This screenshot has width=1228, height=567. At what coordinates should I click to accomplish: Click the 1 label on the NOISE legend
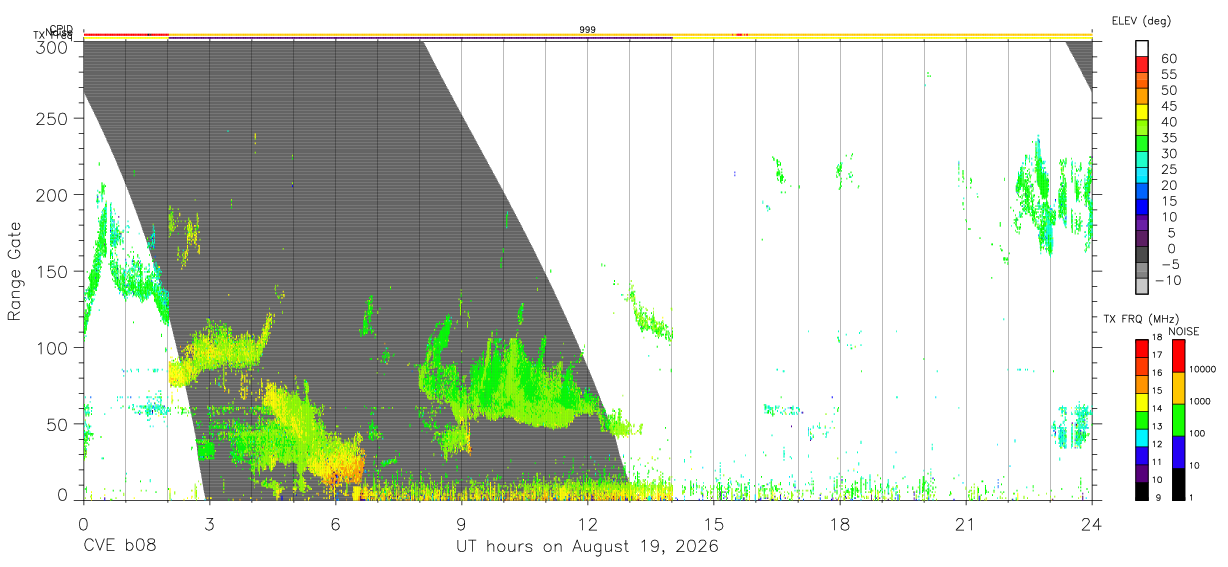(1190, 497)
